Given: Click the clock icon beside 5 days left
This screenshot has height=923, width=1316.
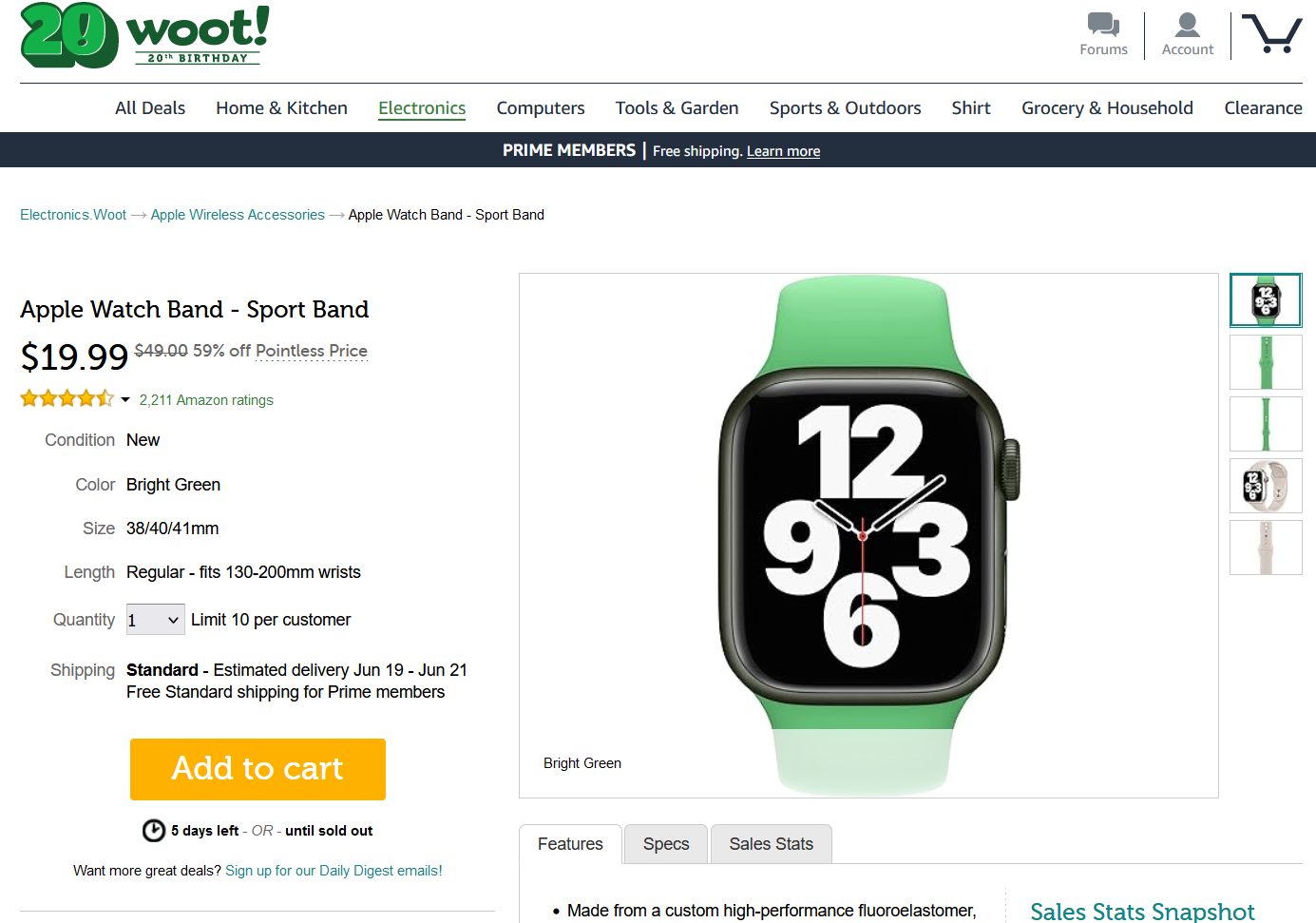Looking at the screenshot, I should pyautogui.click(x=154, y=831).
